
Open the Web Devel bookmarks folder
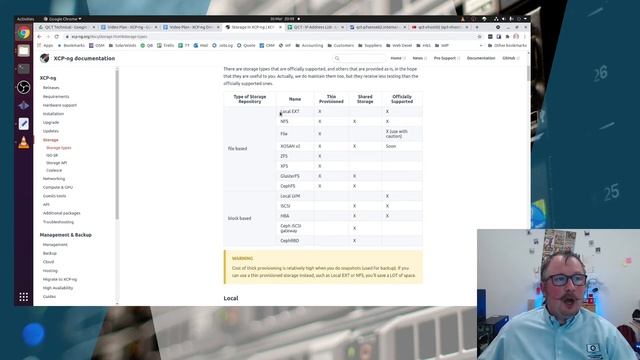click(x=399, y=46)
